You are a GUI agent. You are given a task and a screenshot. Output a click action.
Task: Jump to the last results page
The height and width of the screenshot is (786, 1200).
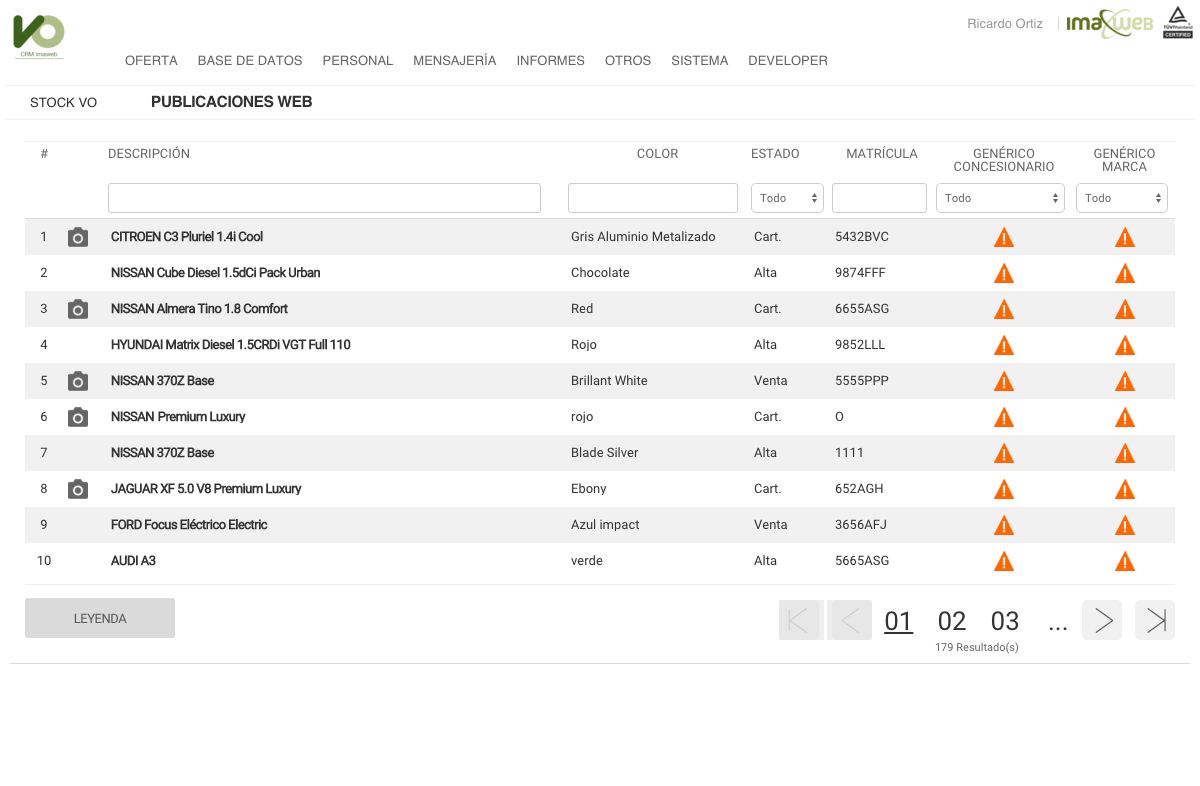pos(1155,620)
